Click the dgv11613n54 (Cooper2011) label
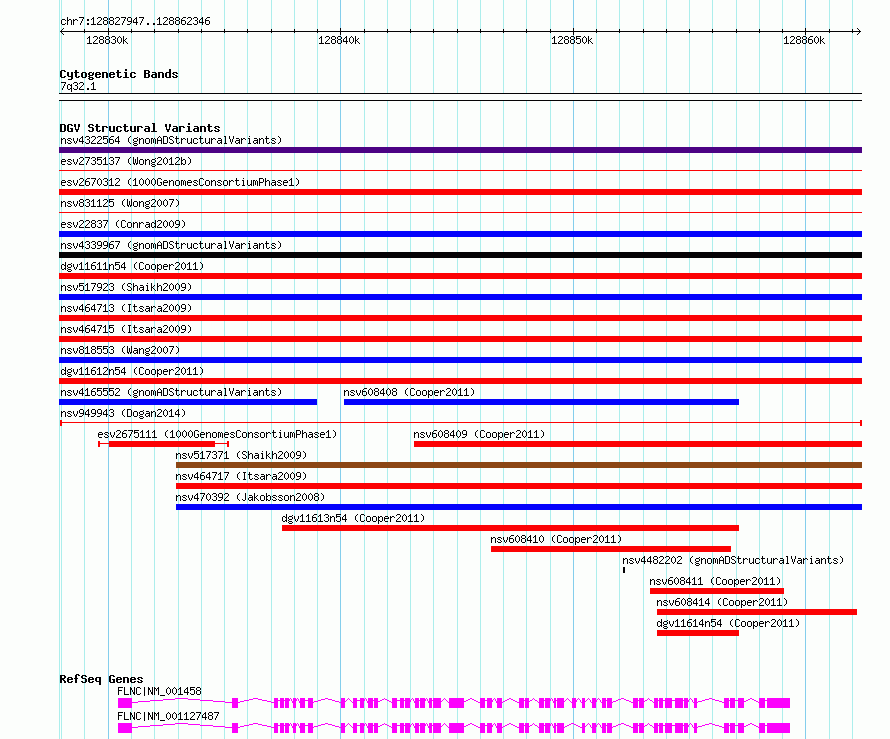 [x=353, y=518]
